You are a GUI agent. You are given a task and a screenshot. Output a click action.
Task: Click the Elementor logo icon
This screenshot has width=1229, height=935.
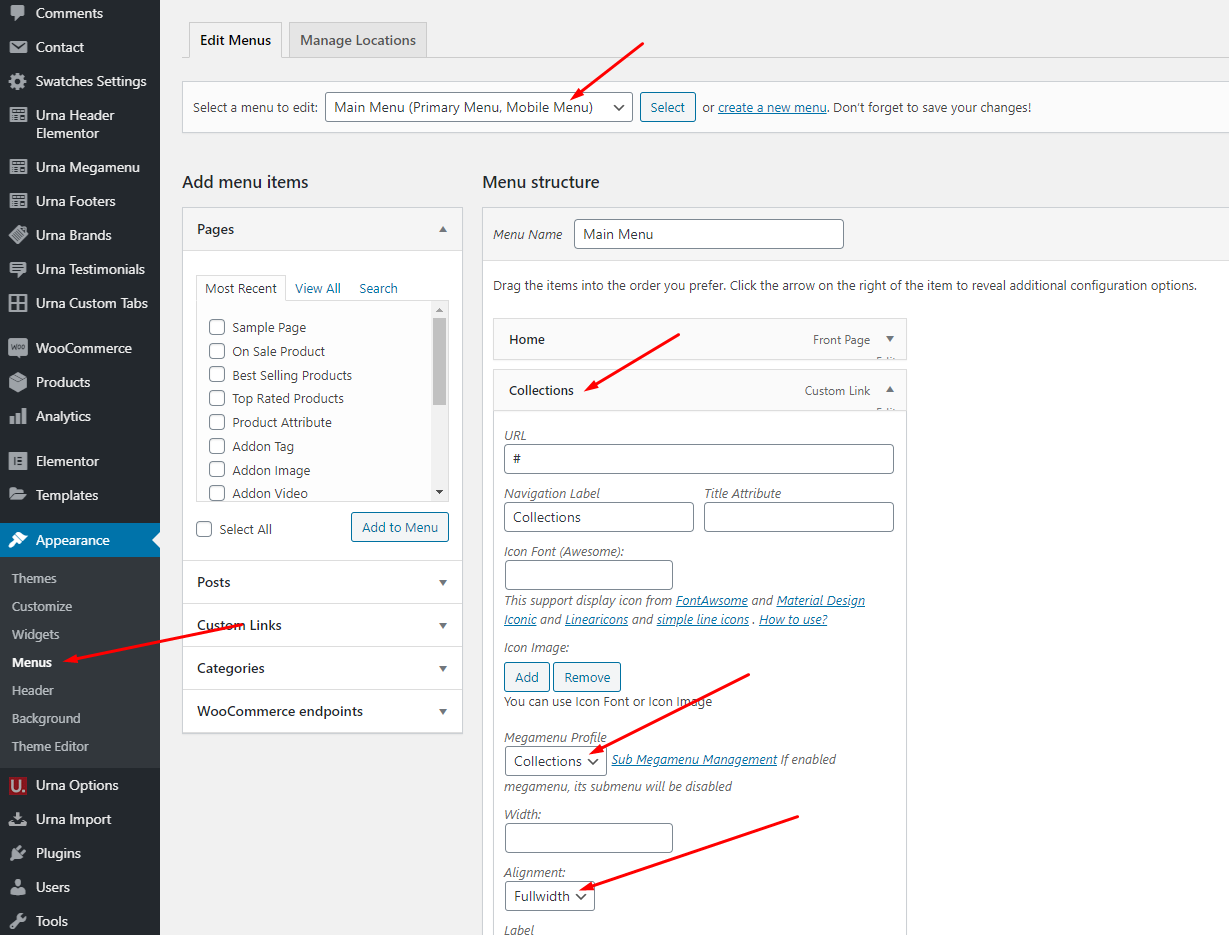pyautogui.click(x=18, y=461)
